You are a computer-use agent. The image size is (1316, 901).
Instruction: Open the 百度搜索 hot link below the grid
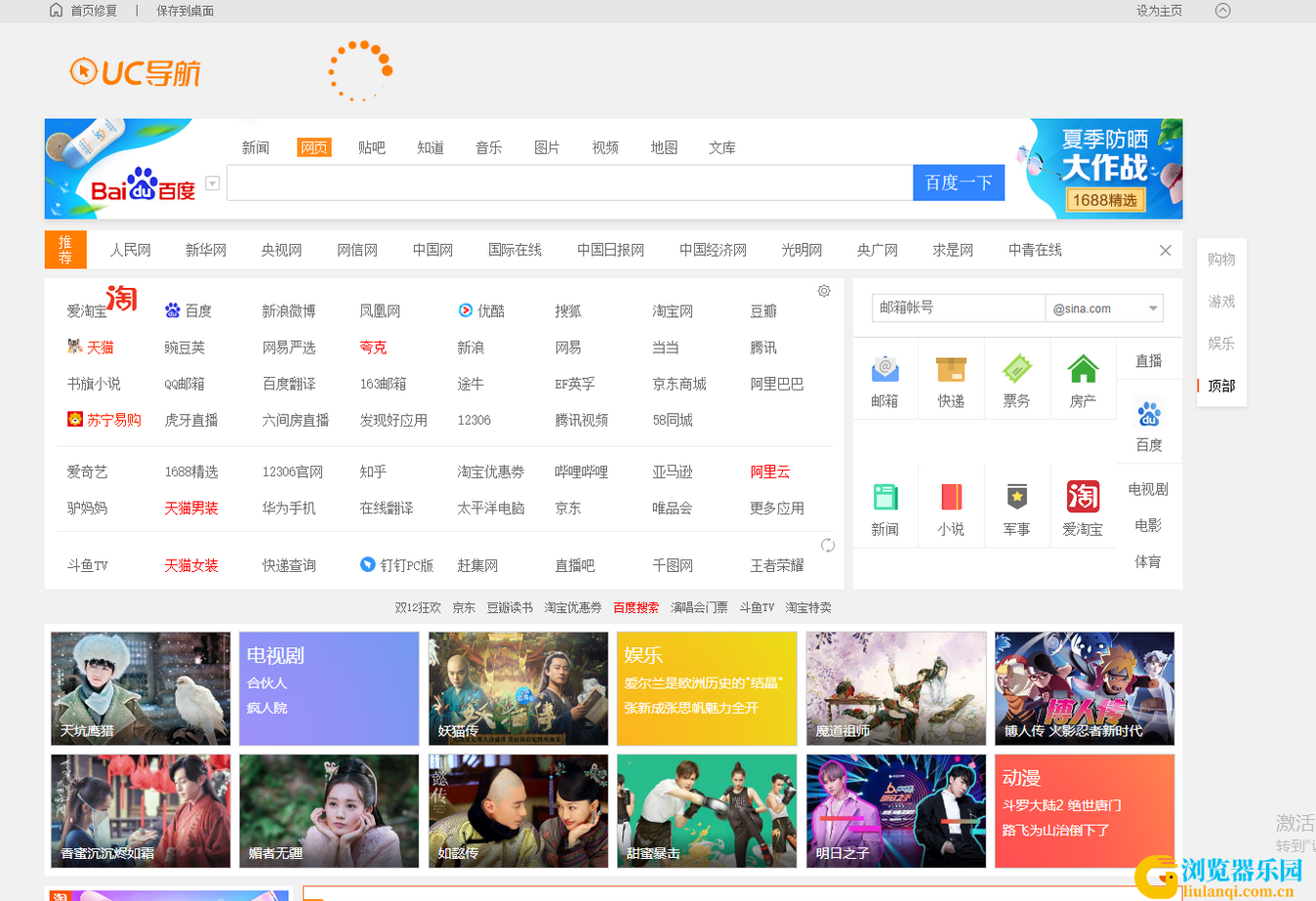click(636, 607)
